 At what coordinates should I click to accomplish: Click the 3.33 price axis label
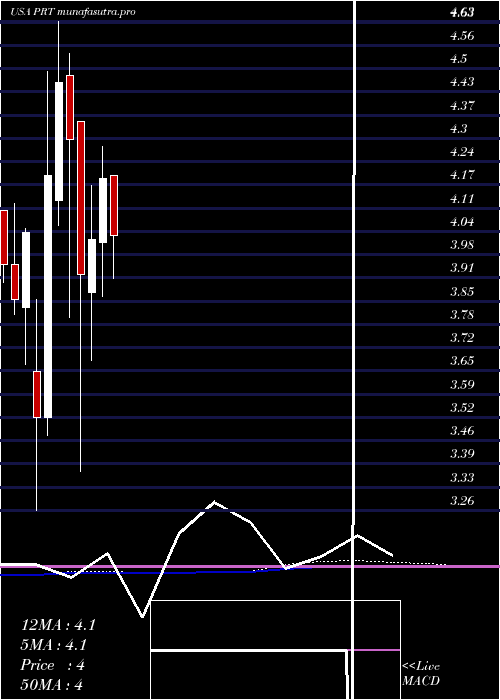[x=462, y=478]
